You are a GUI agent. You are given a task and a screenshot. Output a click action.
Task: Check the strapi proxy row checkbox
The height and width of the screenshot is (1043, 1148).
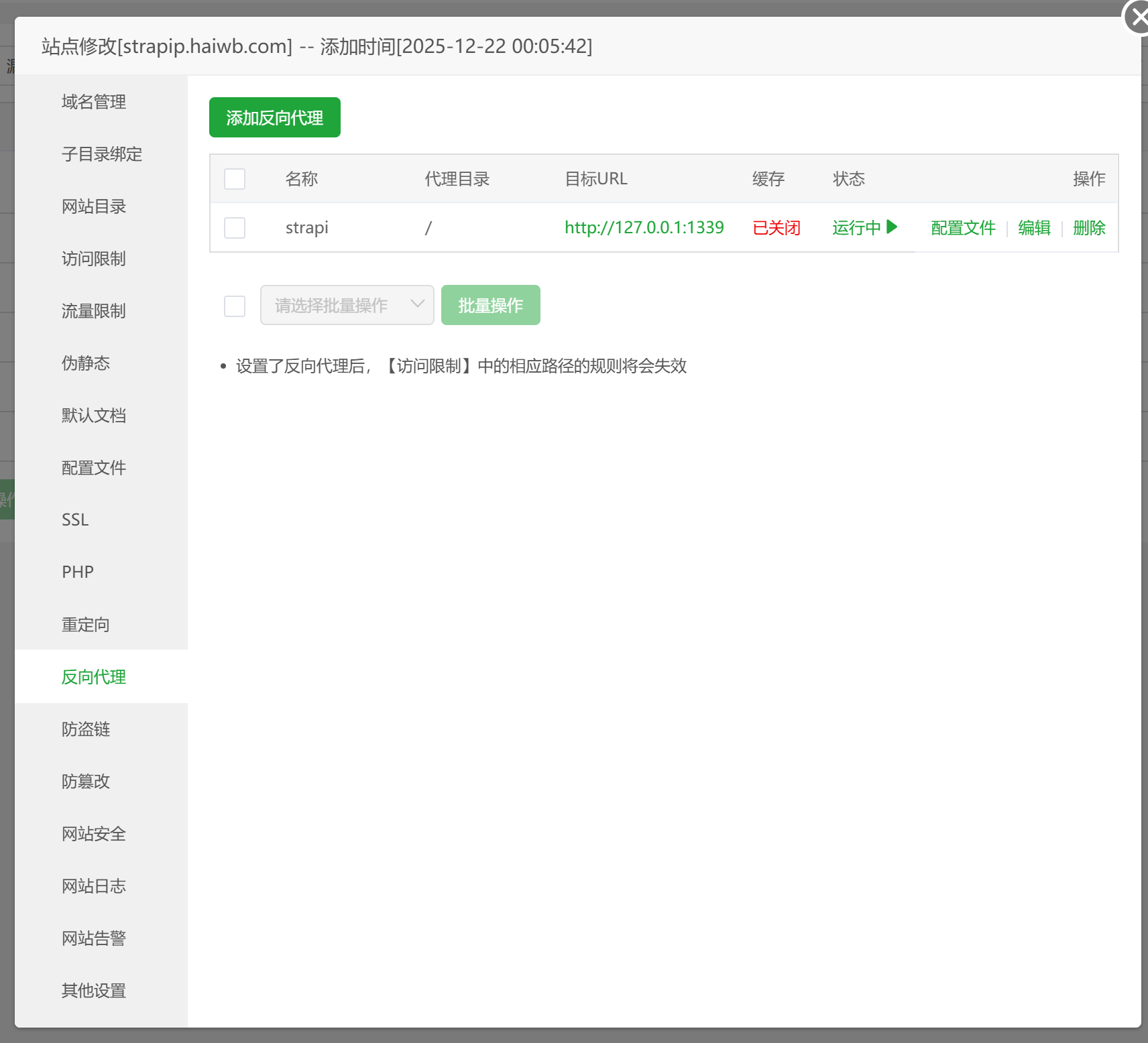(235, 228)
